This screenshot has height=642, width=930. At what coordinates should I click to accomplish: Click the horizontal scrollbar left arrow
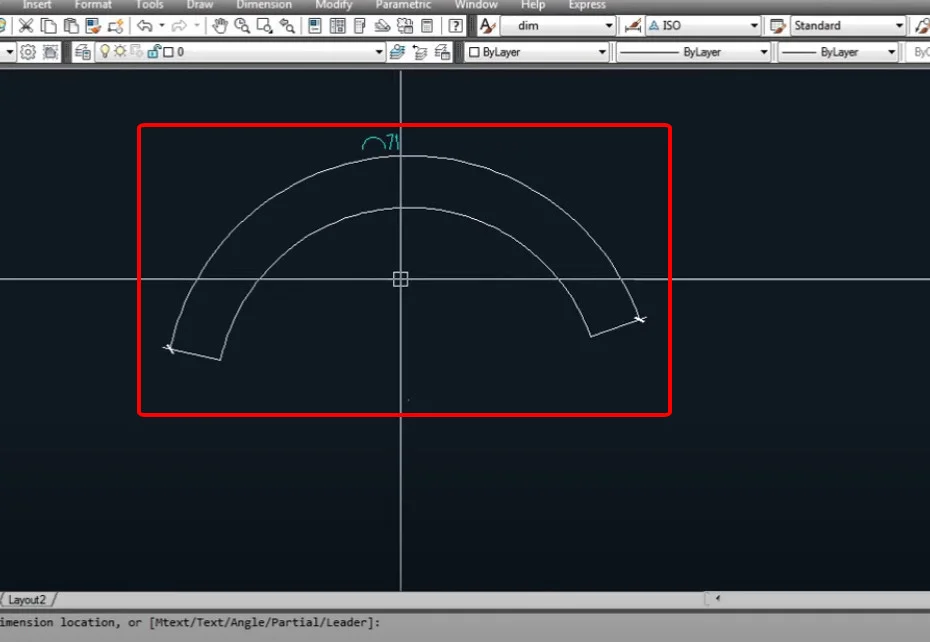[718, 599]
